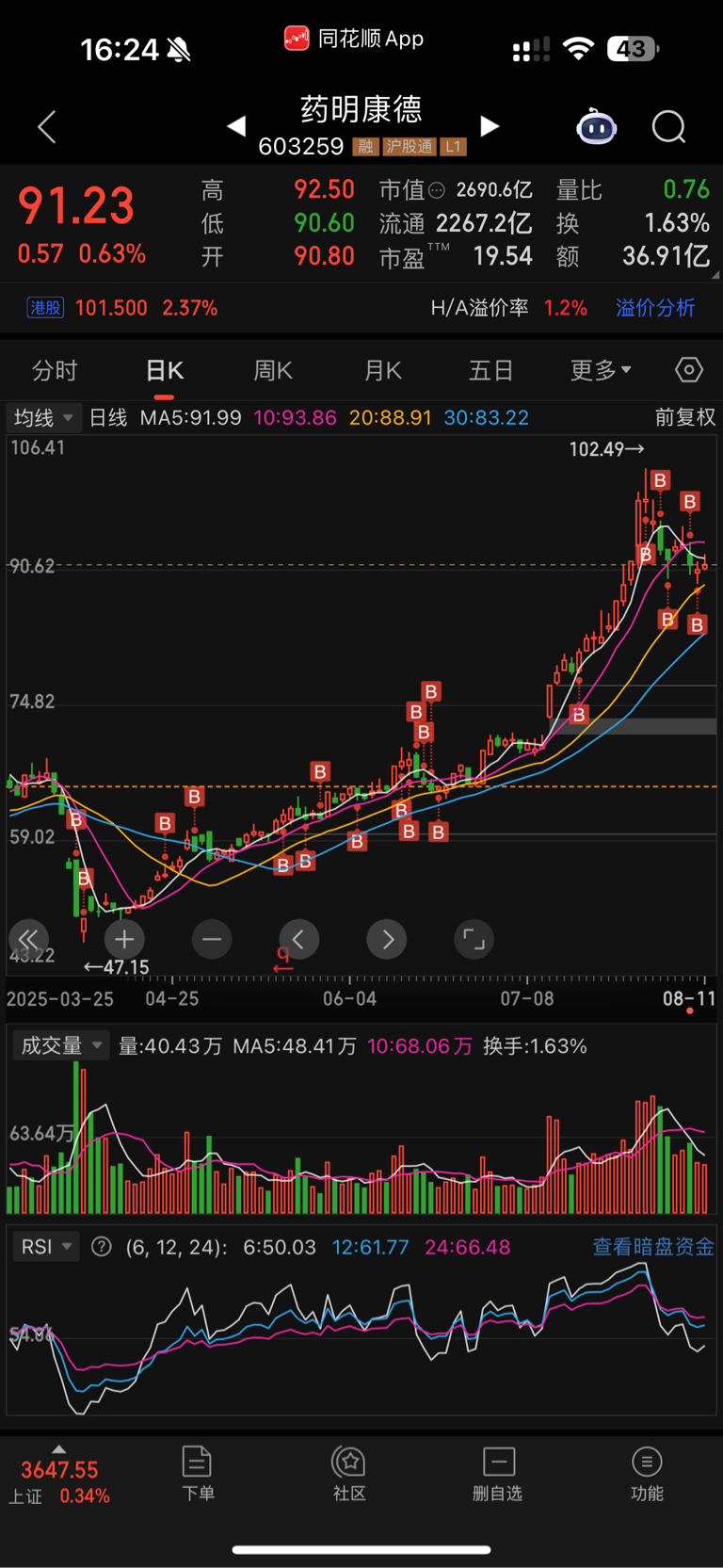Switch to 周K tab
Viewport: 723px width, 1568px height.
[x=273, y=370]
